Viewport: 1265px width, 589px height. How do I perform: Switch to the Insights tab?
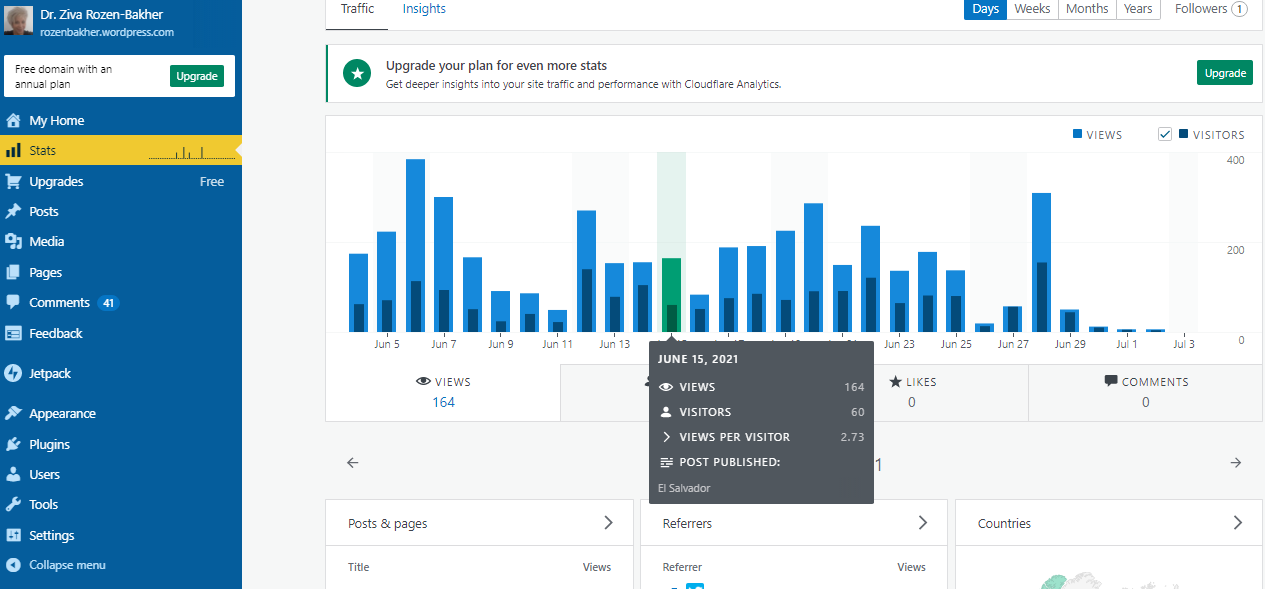[424, 9]
